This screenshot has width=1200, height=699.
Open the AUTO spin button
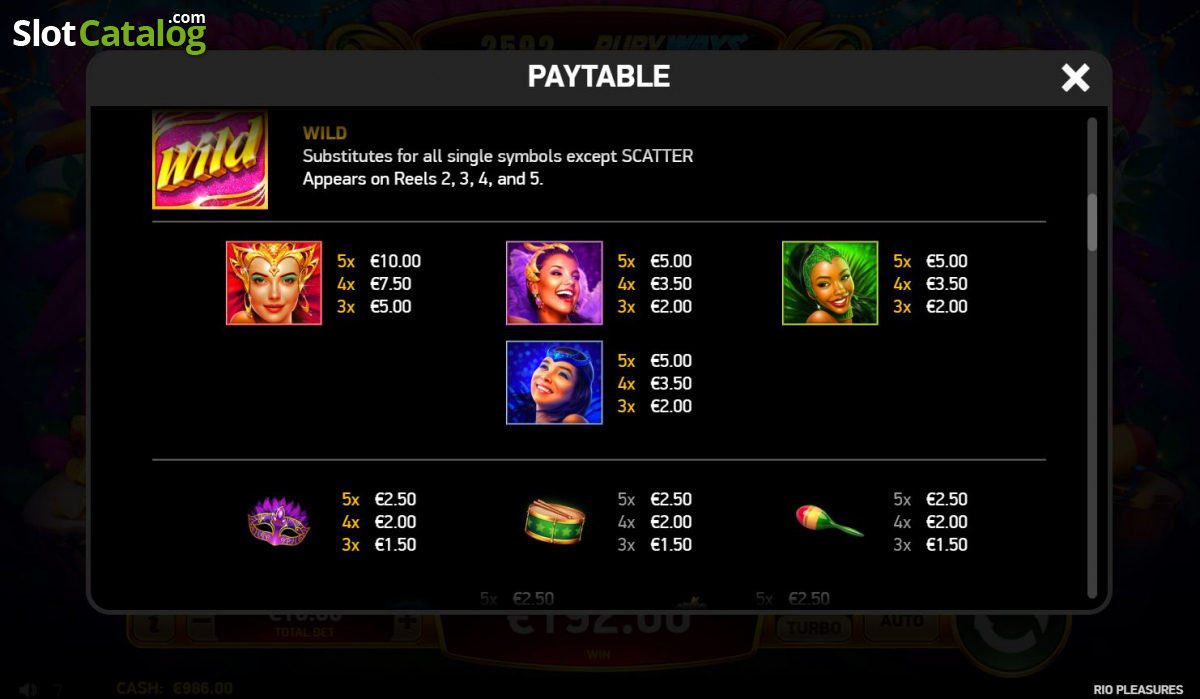click(x=901, y=622)
